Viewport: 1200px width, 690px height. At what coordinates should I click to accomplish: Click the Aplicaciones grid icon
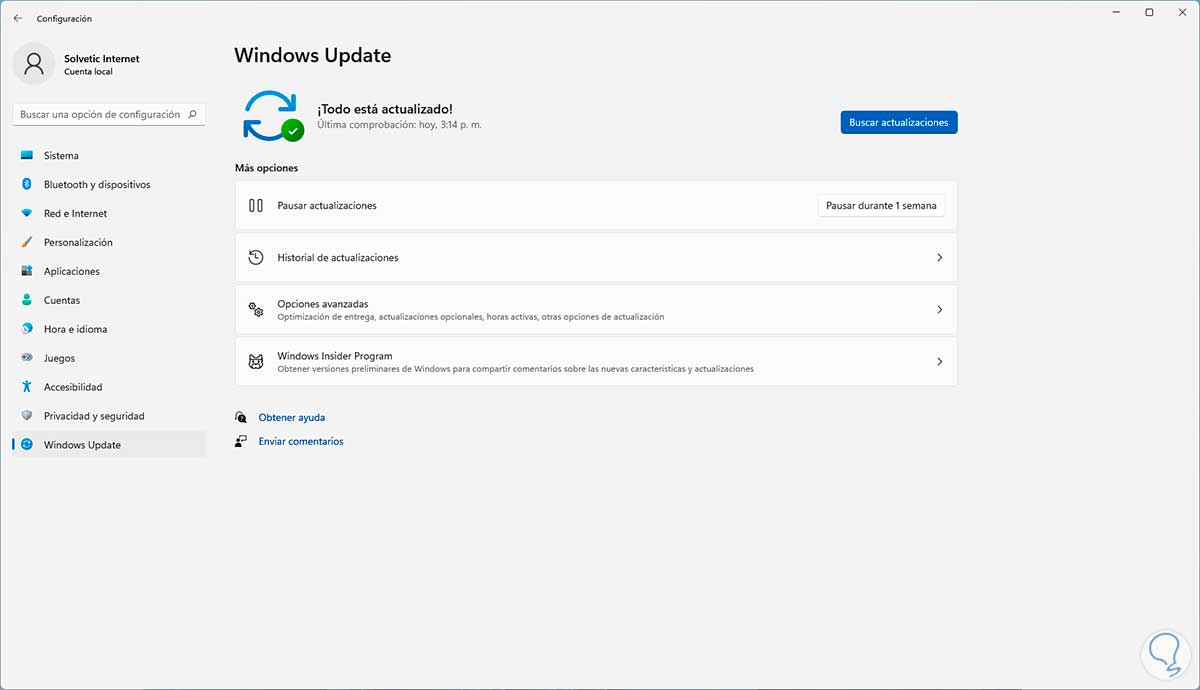(x=26, y=272)
